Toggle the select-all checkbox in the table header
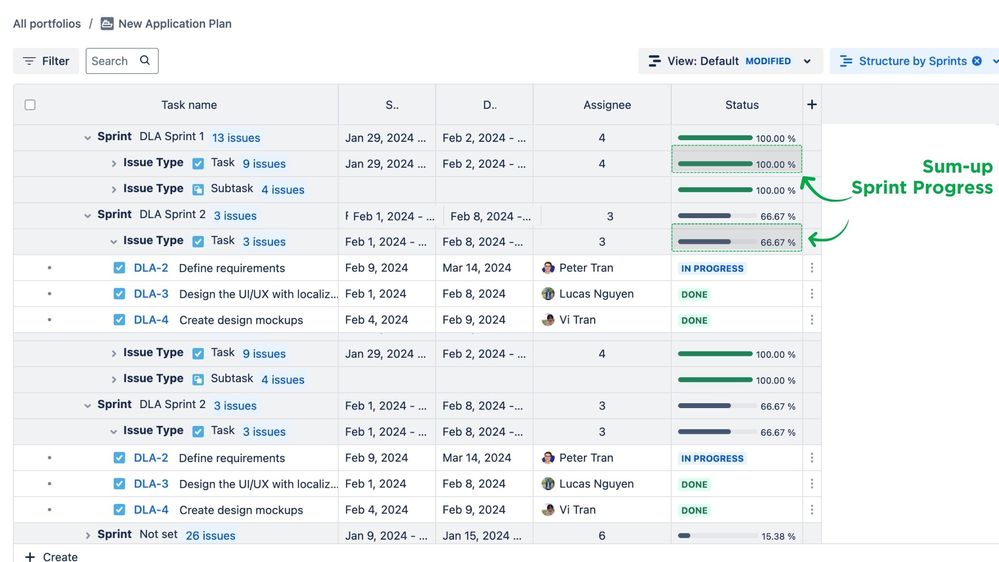Image resolution: width=999 pixels, height=562 pixels. point(30,105)
